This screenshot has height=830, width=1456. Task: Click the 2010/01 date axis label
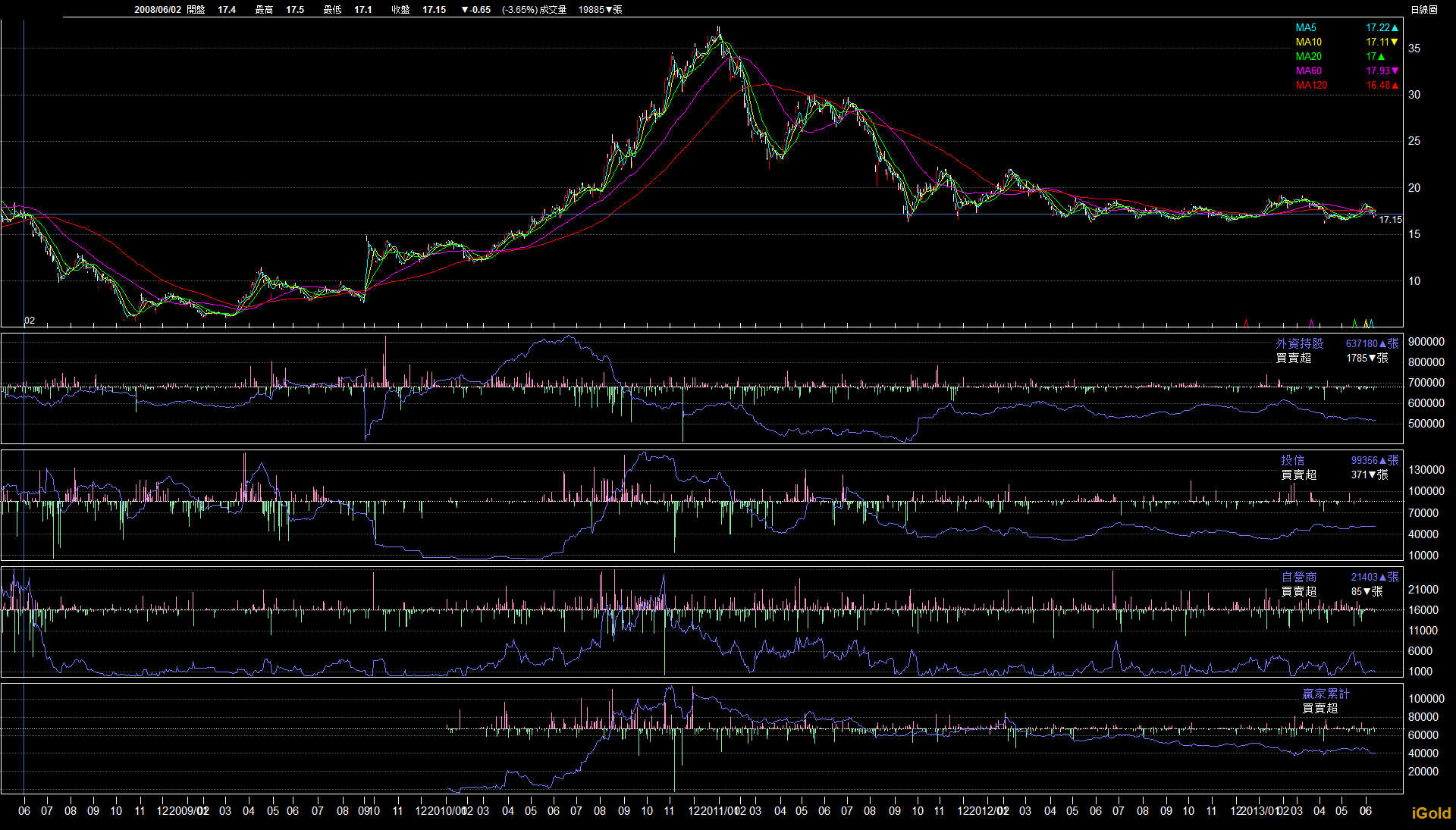447,811
